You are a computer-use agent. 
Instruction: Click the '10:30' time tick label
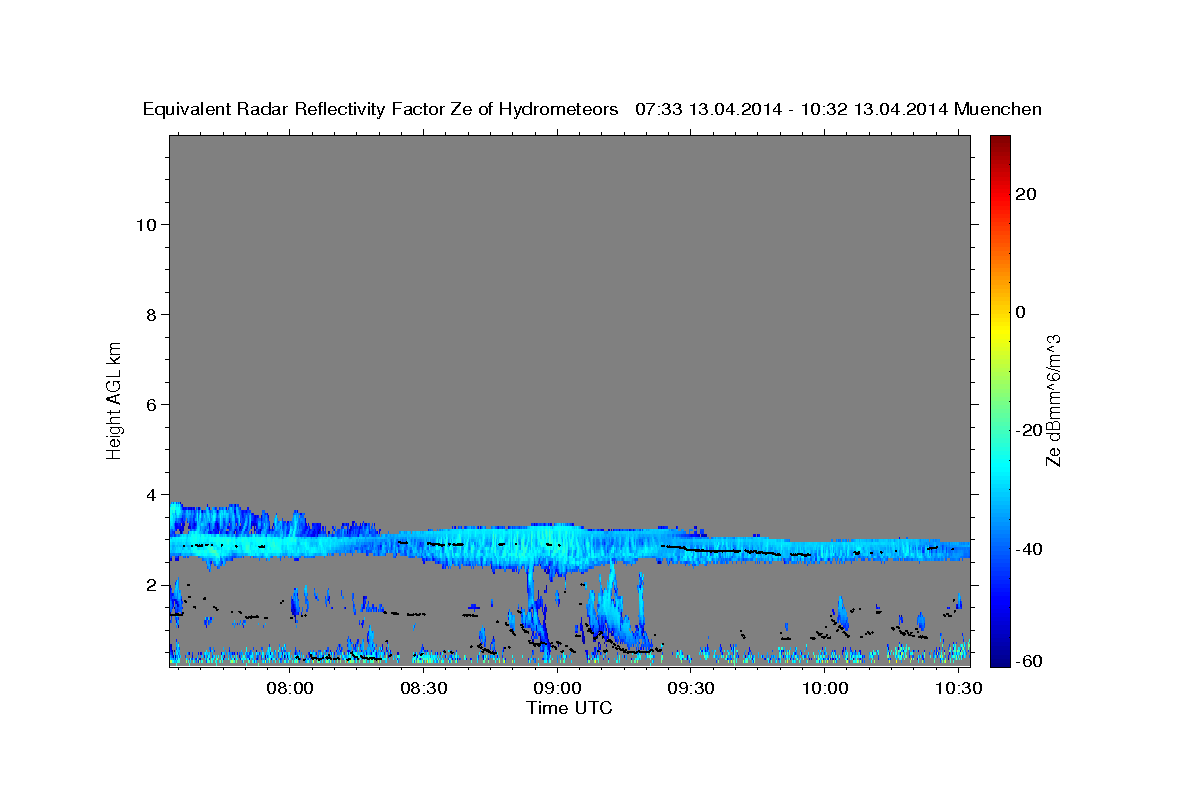[957, 689]
